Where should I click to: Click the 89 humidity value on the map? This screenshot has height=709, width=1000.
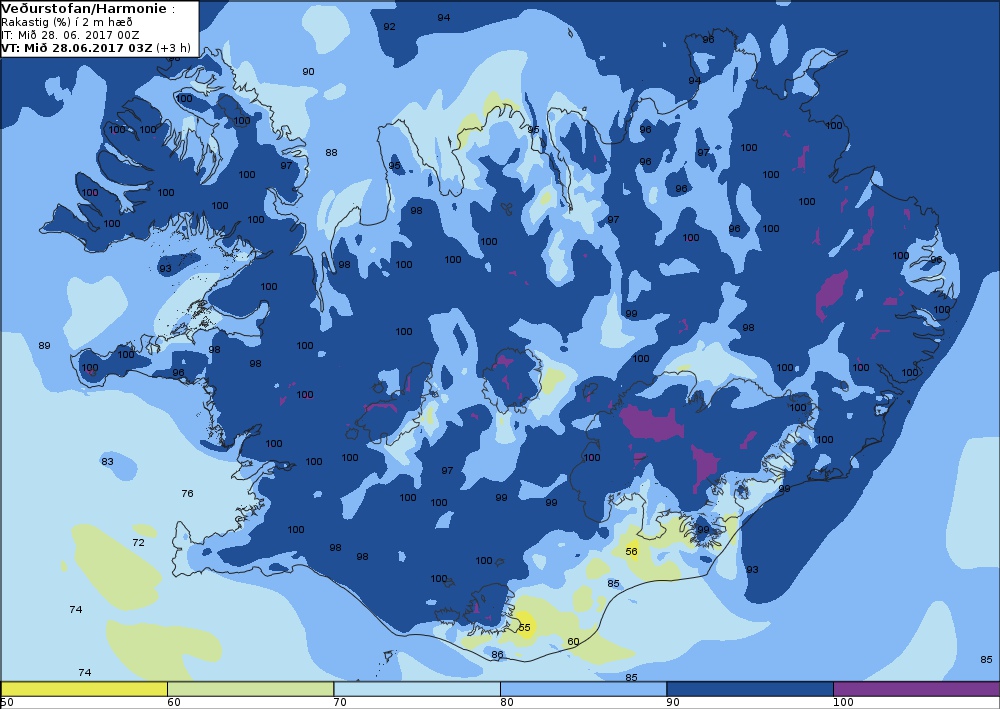tap(44, 346)
